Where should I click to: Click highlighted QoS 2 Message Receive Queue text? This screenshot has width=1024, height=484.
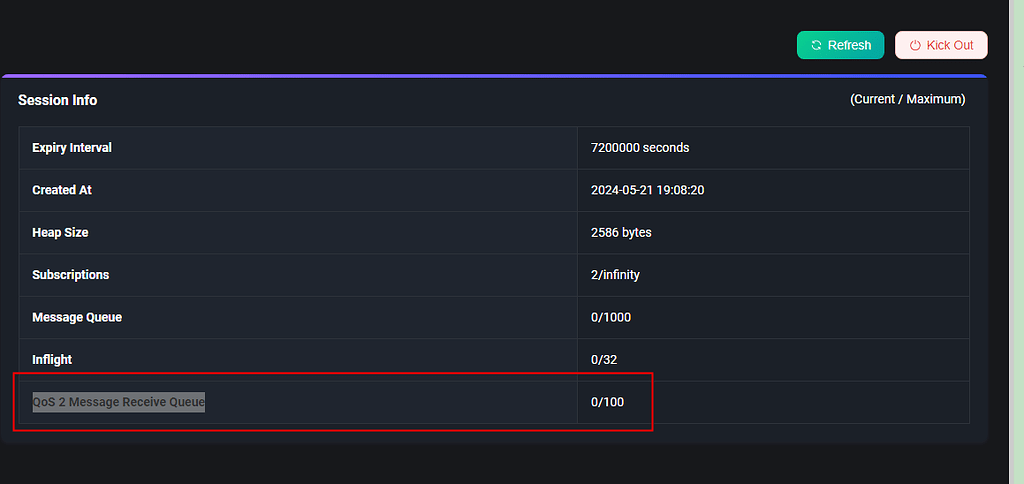coord(118,402)
